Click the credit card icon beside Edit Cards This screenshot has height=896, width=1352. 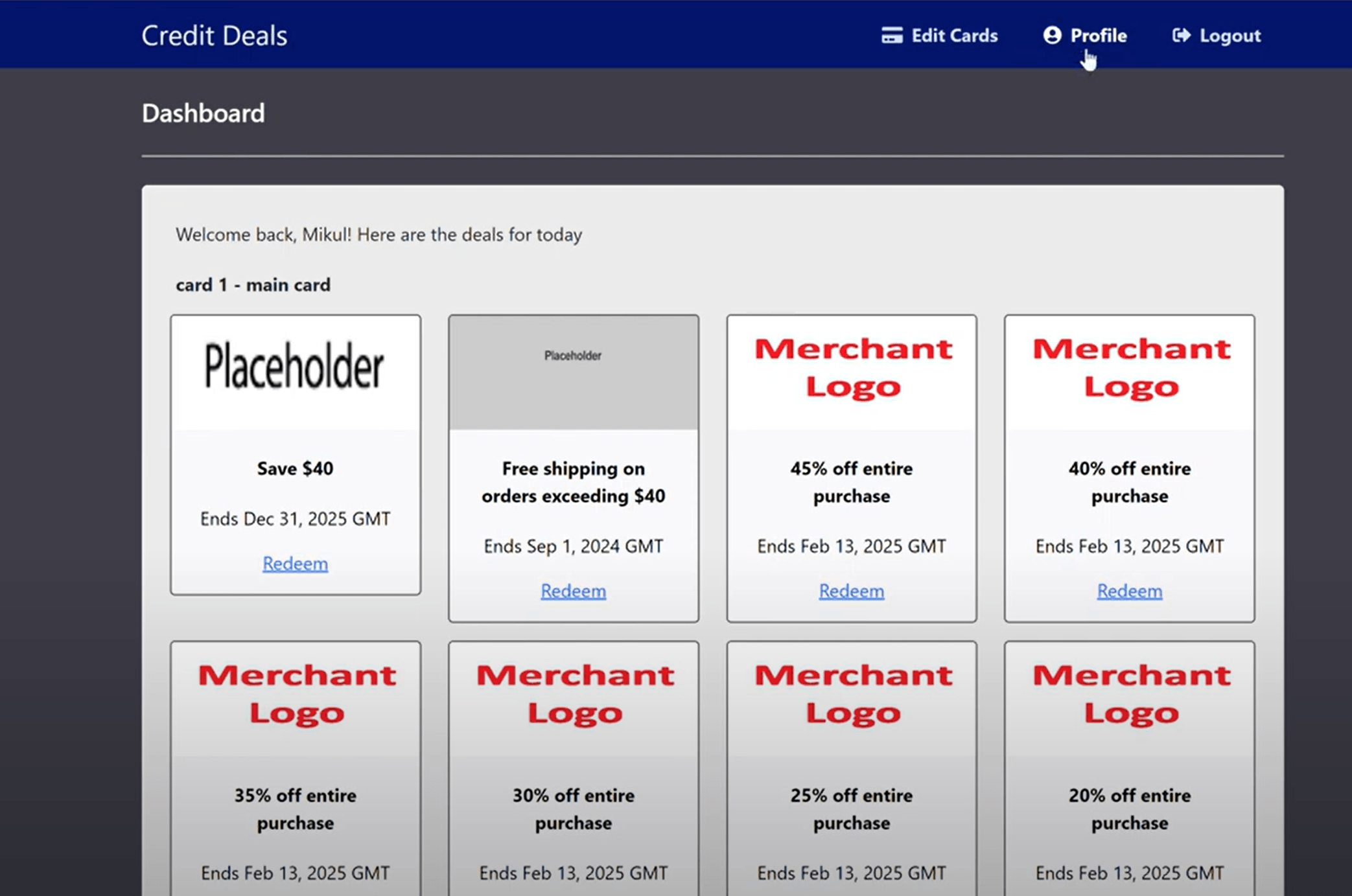892,35
